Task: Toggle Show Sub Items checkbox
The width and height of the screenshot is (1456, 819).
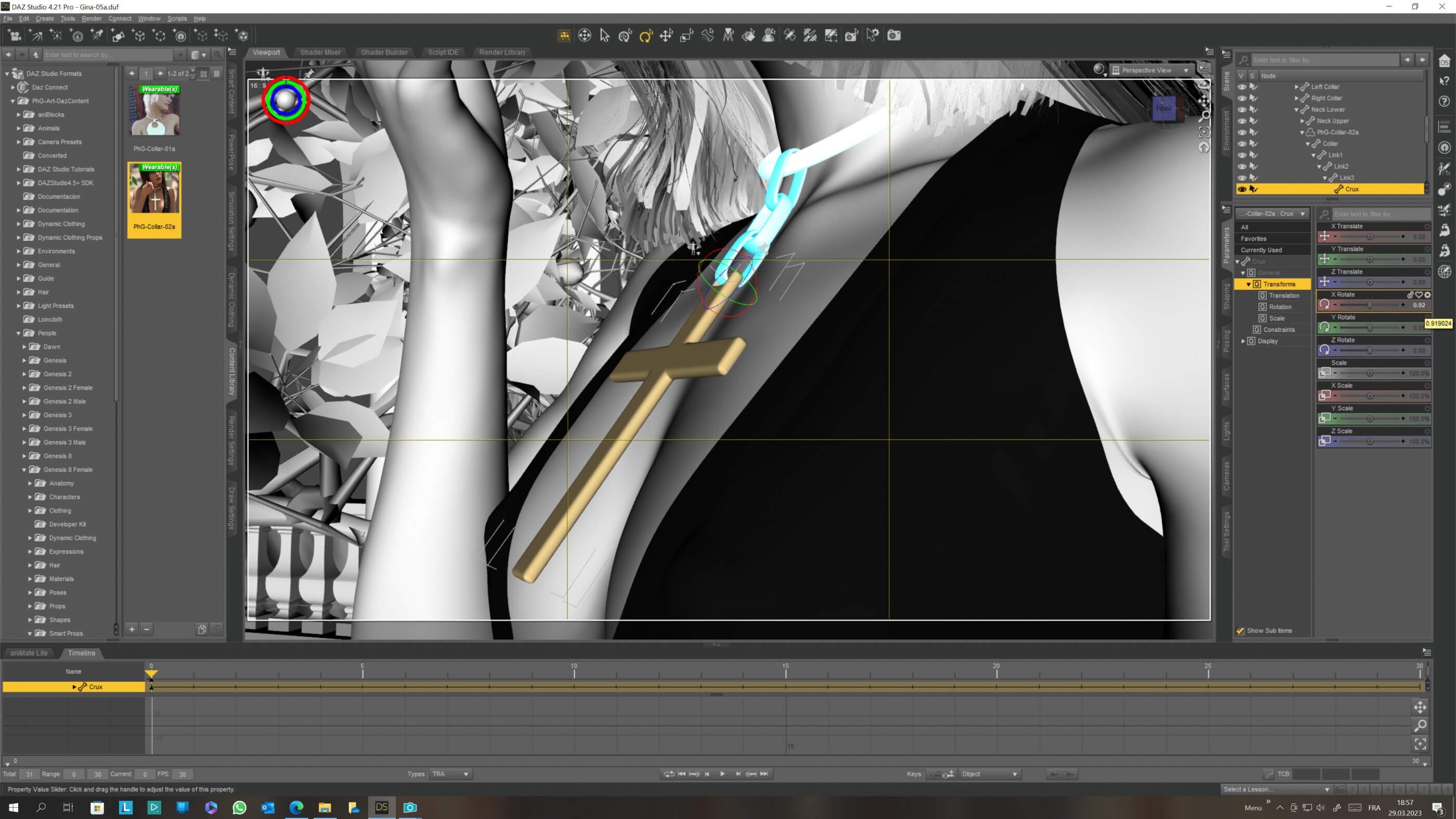Action: click(1240, 630)
